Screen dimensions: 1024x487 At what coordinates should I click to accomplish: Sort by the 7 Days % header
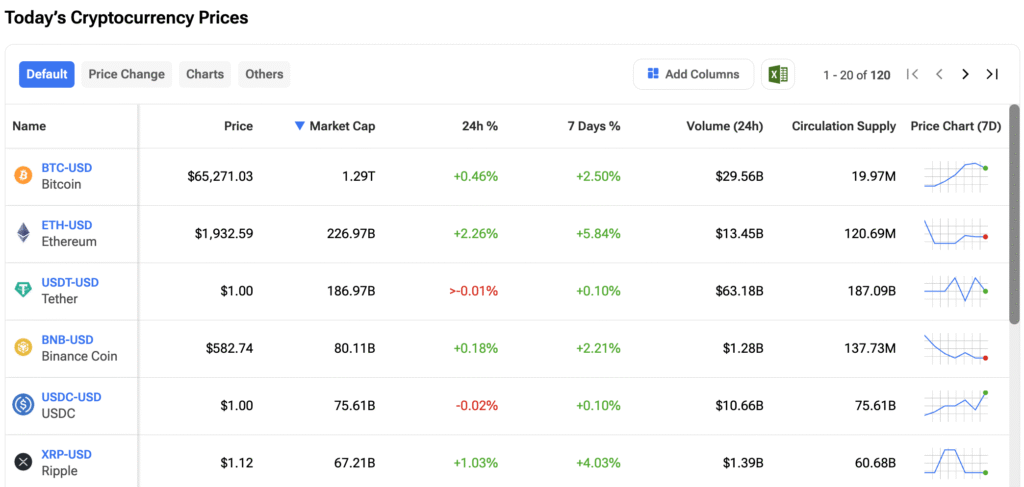click(594, 127)
